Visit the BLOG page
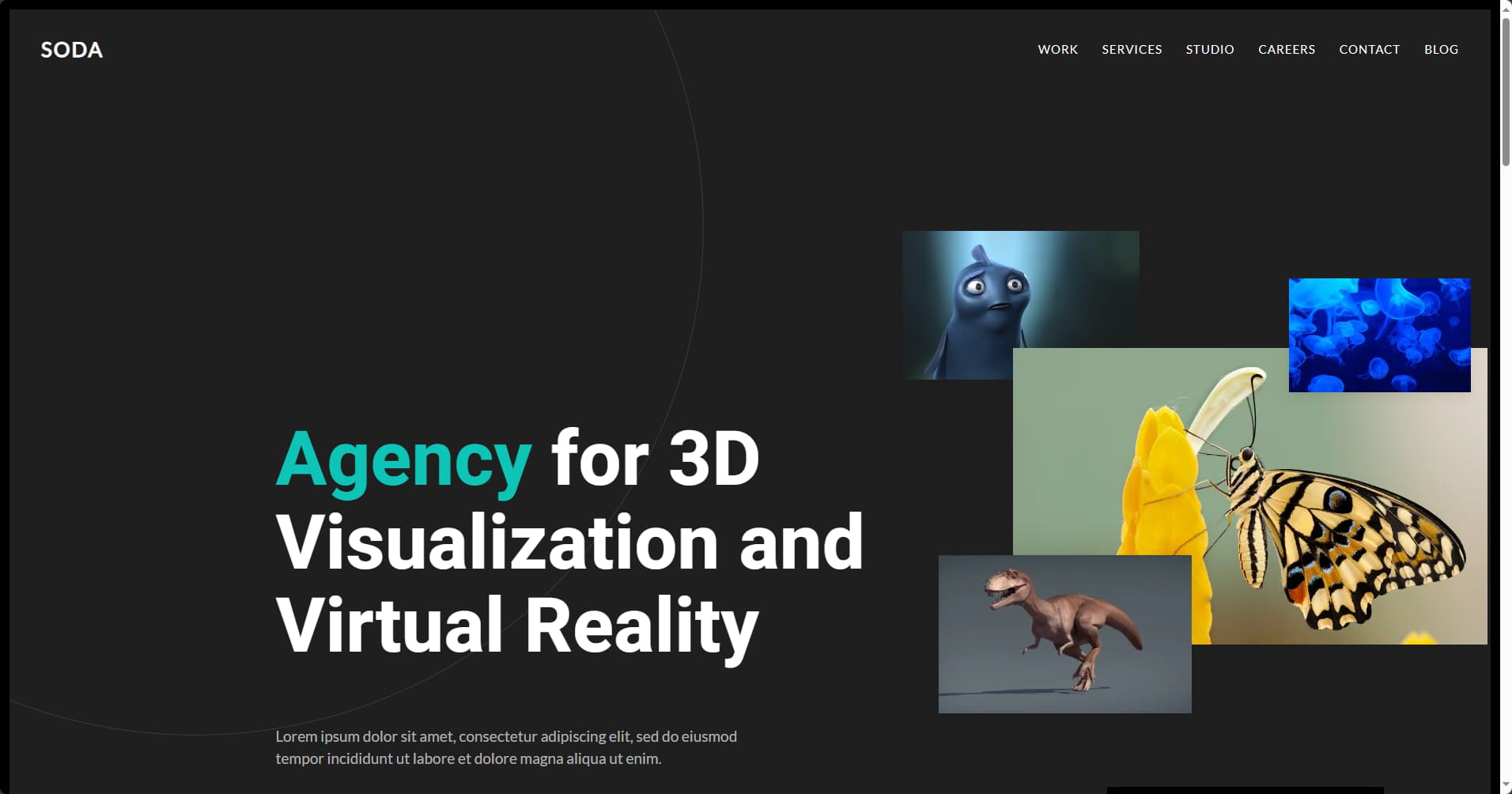1512x794 pixels. 1441,49
